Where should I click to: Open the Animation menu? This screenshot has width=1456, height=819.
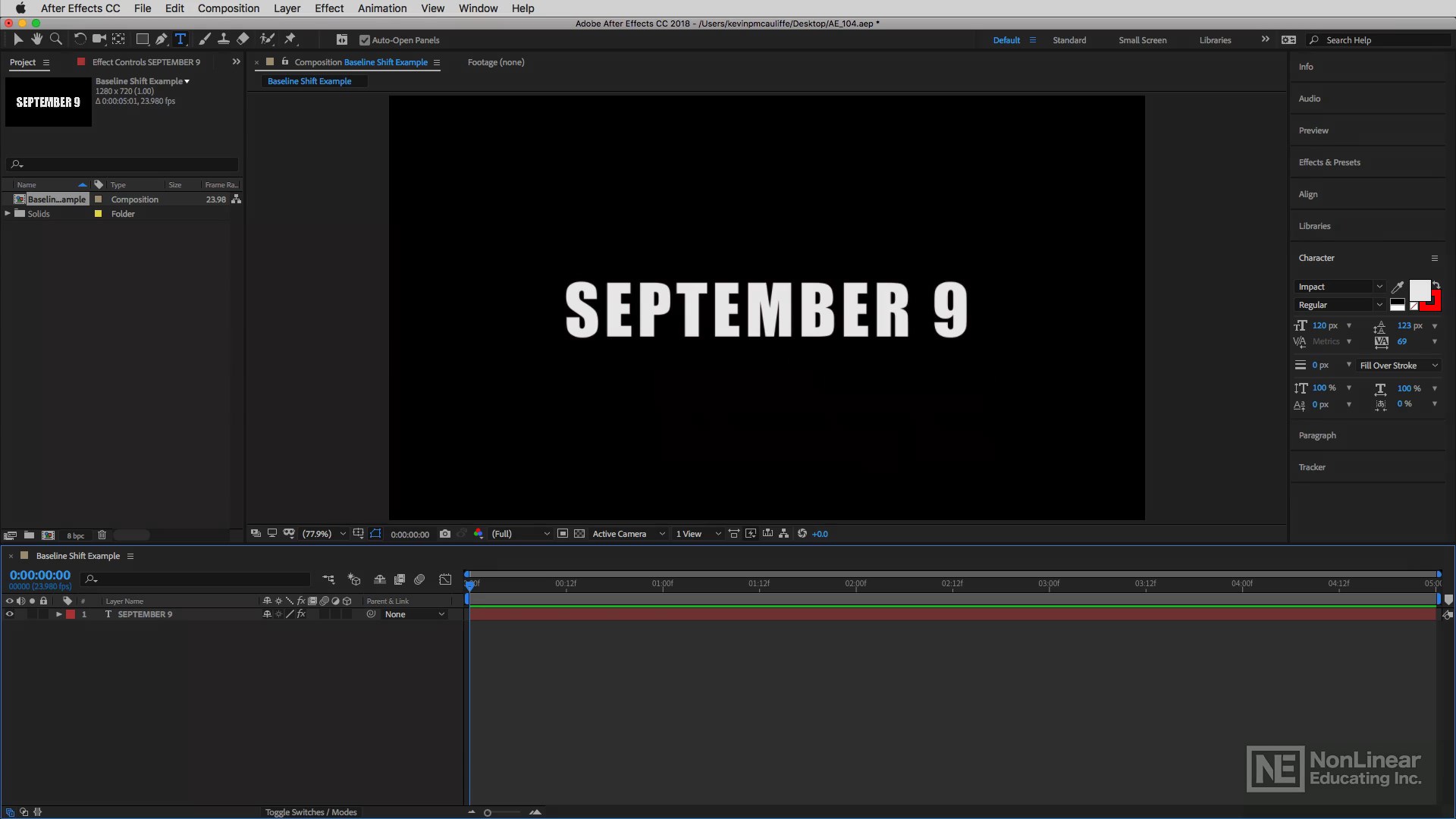[x=382, y=8]
